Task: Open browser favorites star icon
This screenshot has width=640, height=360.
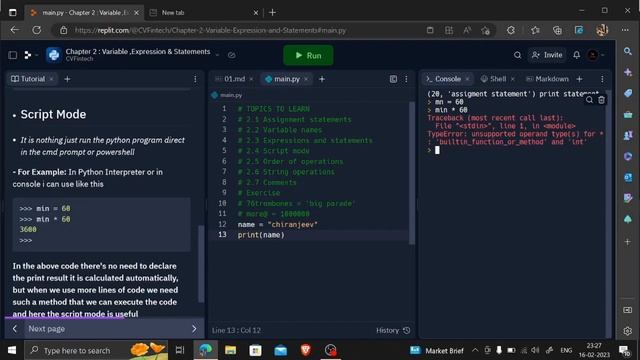Action: [x=535, y=30]
